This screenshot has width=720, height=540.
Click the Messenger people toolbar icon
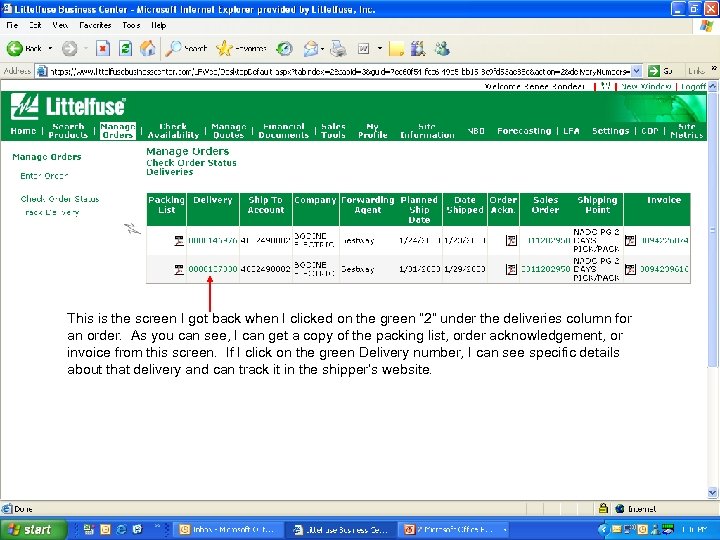(442, 48)
